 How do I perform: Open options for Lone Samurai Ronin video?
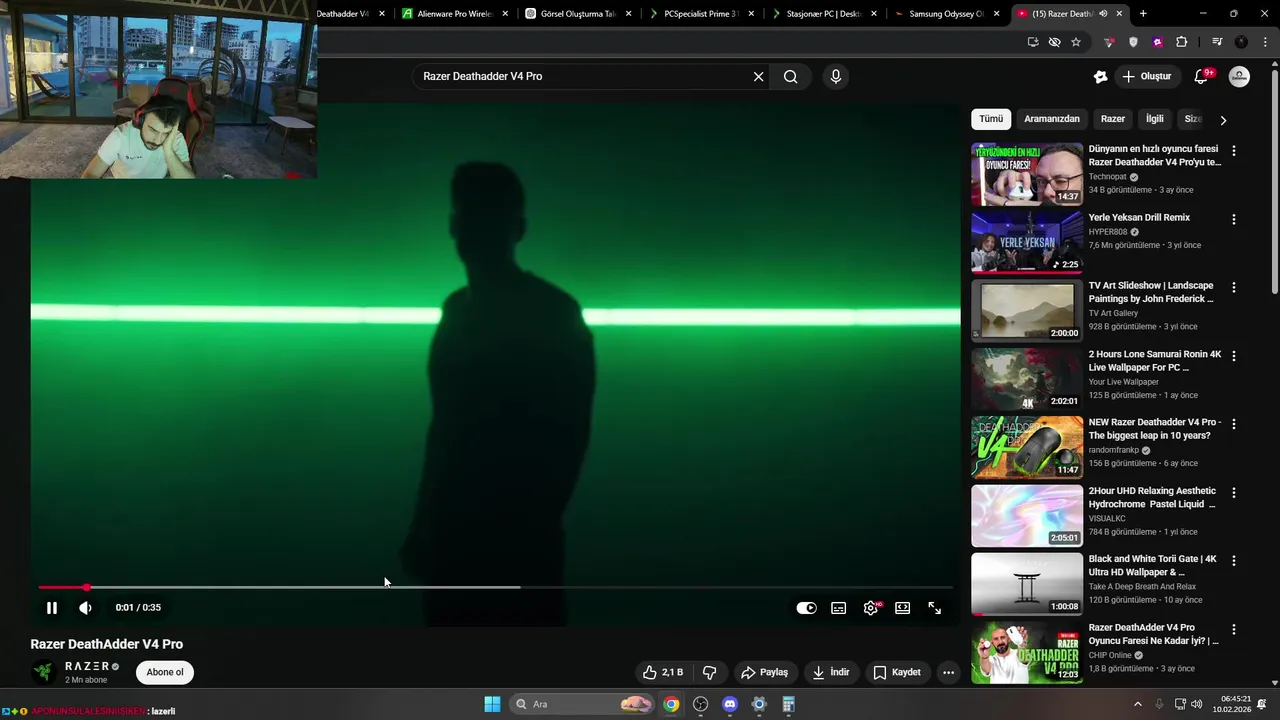coord(1233,356)
